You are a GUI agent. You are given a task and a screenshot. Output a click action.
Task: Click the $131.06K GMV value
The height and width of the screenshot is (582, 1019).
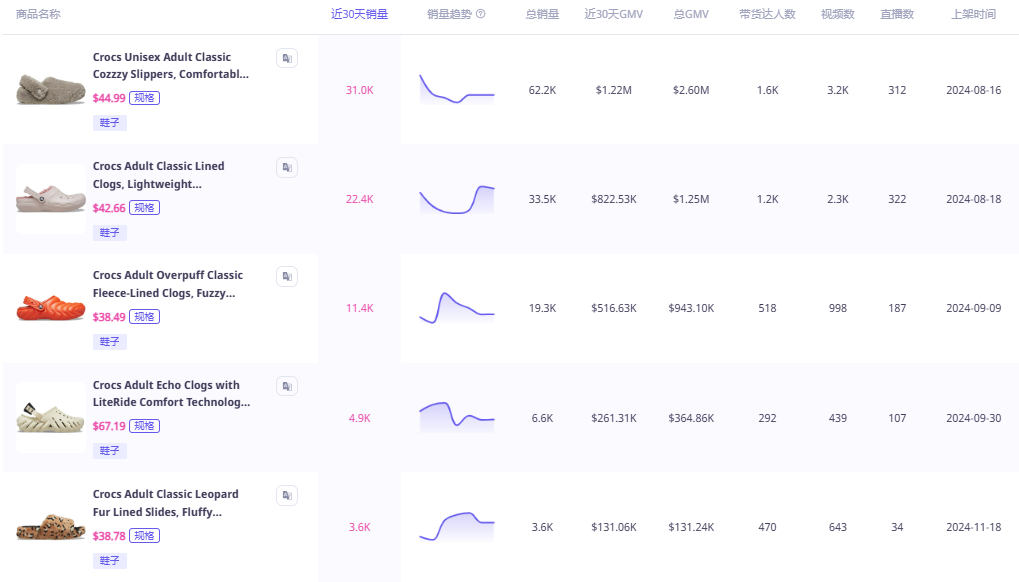(x=613, y=527)
